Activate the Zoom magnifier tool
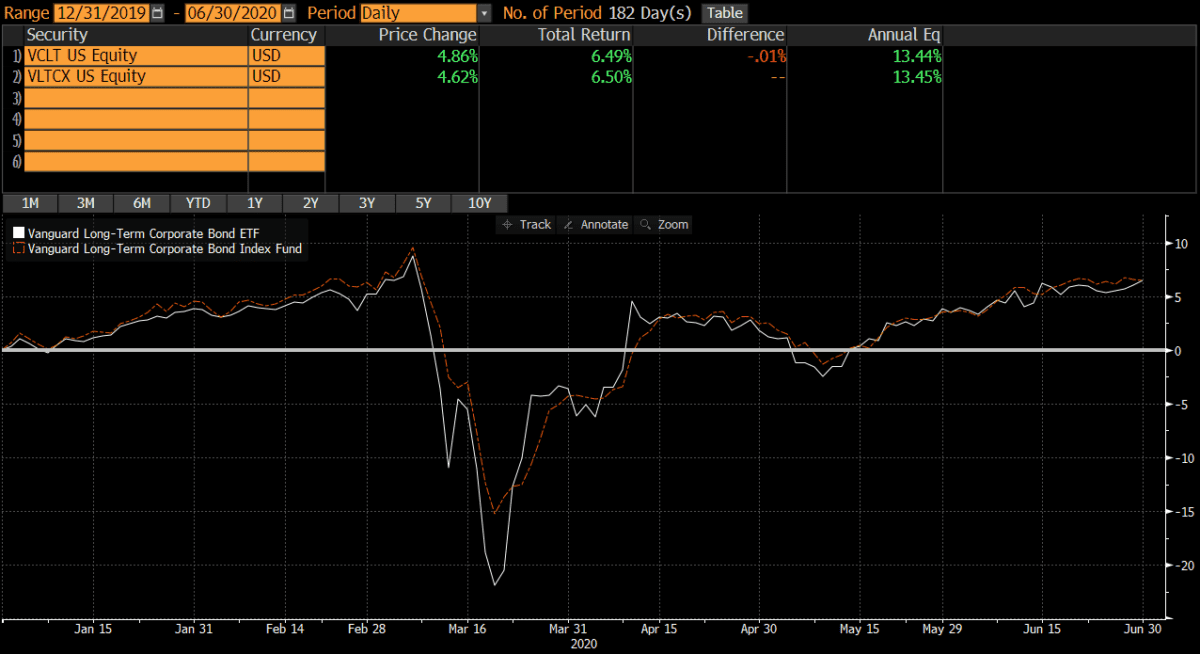 [x=663, y=224]
